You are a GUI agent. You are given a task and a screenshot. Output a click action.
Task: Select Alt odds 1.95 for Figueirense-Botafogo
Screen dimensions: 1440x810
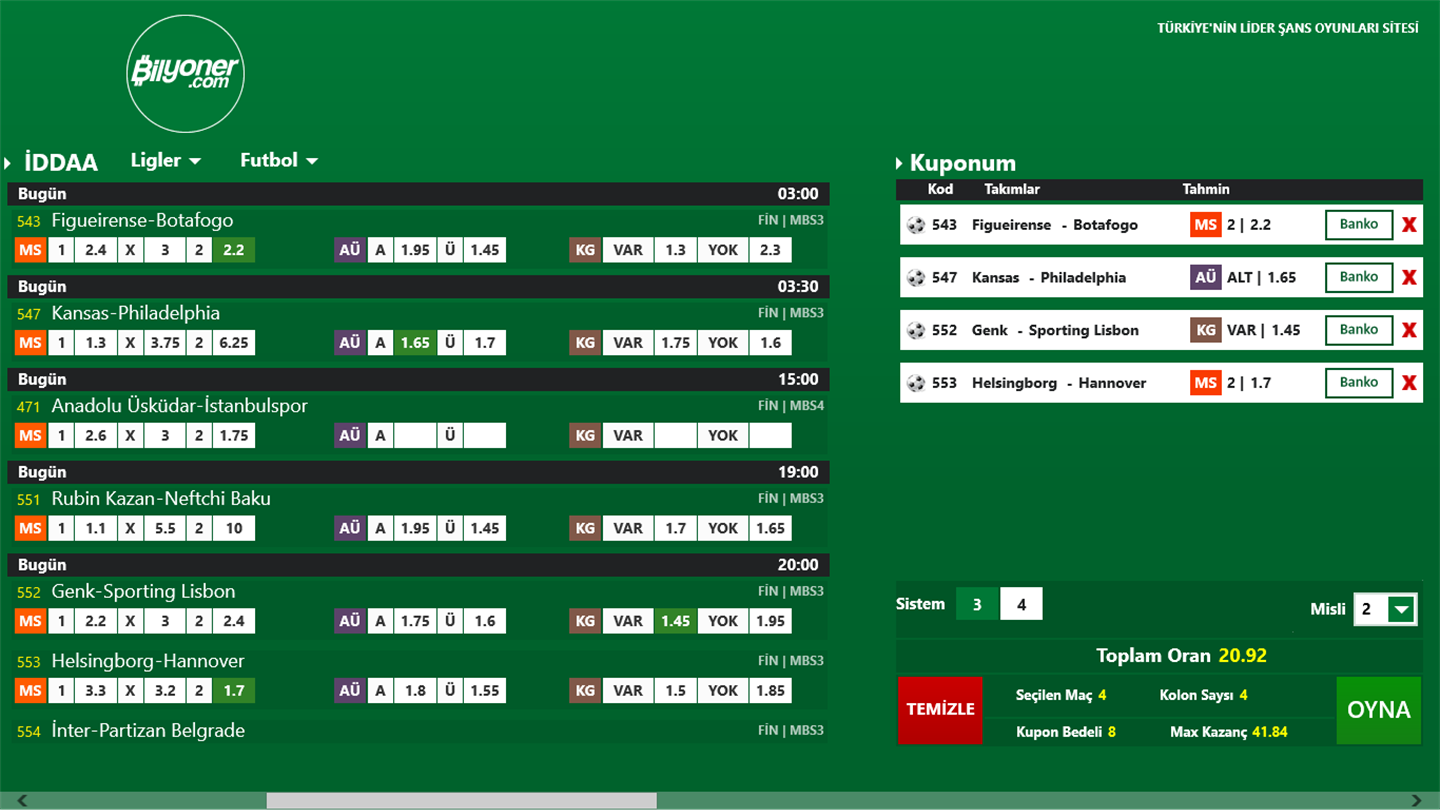click(415, 250)
